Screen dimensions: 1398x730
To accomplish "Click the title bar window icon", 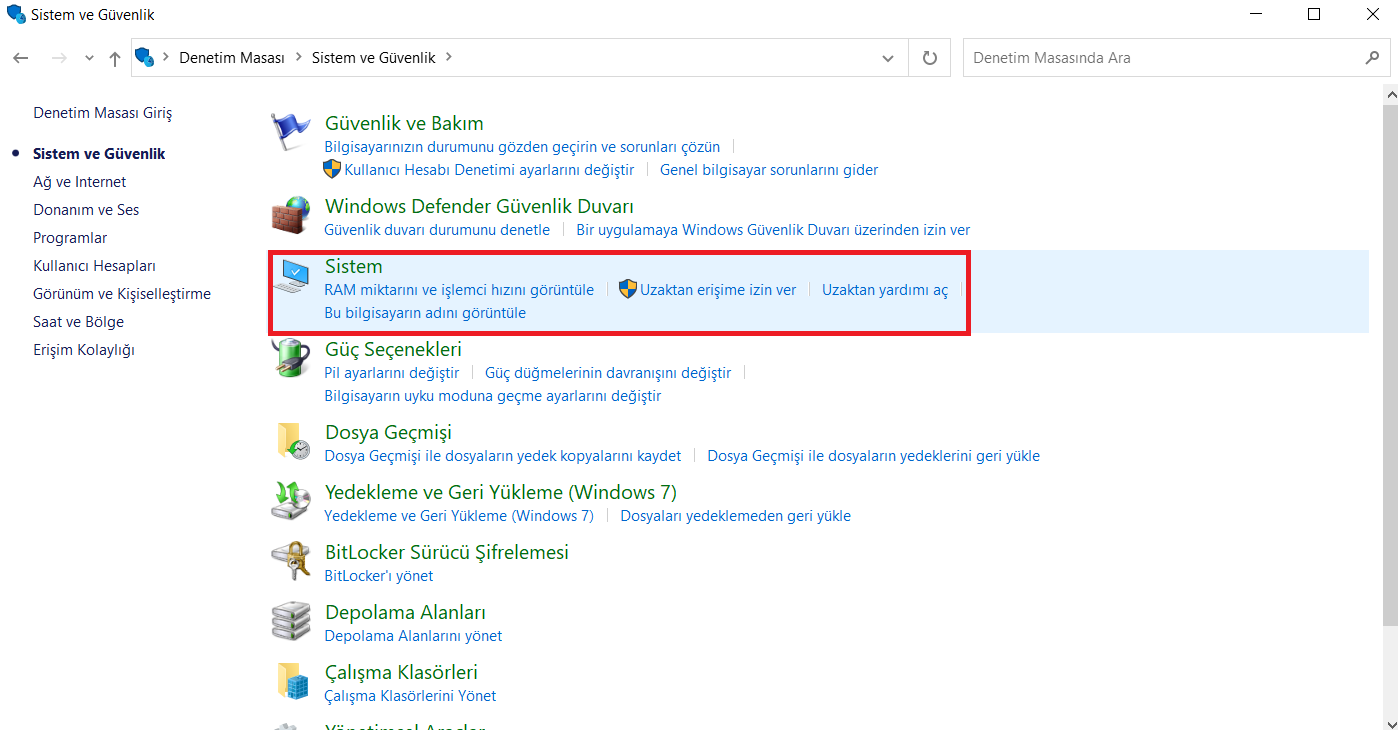I will (x=16, y=15).
